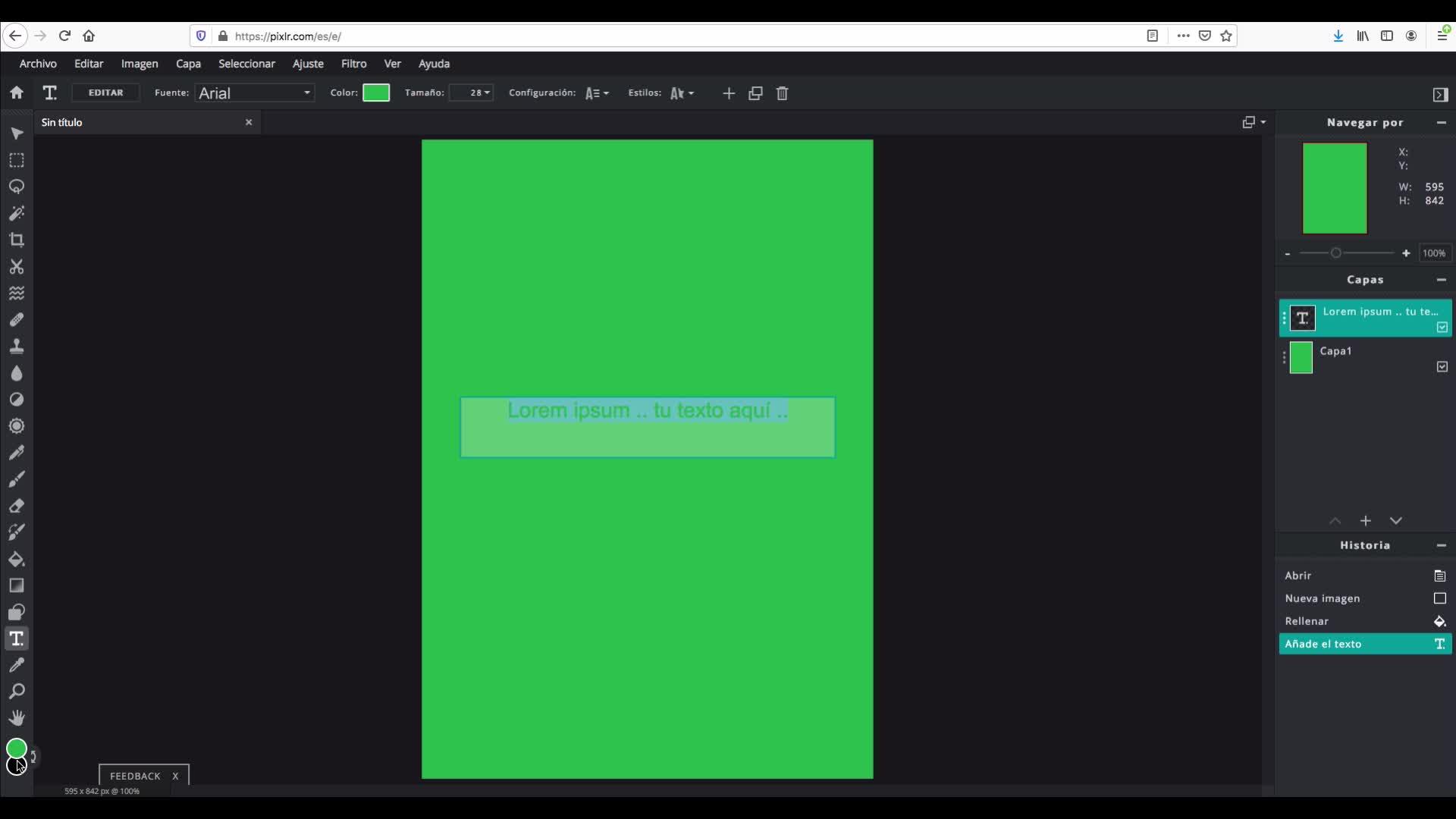Open the window arrangement dropdown
1456x819 pixels.
[x=1254, y=122]
